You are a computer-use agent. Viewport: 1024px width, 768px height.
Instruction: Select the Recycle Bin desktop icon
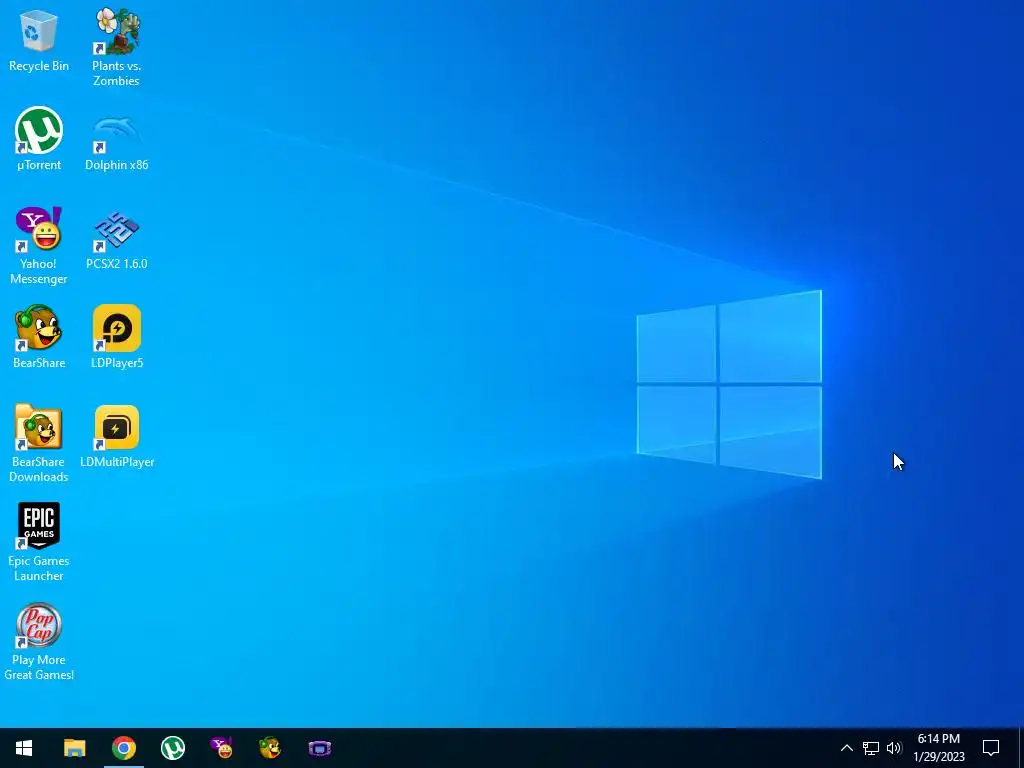(x=39, y=40)
